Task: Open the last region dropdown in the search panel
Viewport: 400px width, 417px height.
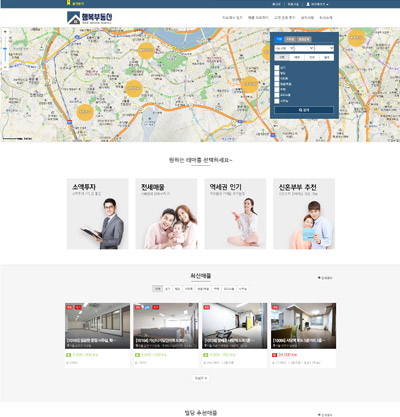Action: 324,48
